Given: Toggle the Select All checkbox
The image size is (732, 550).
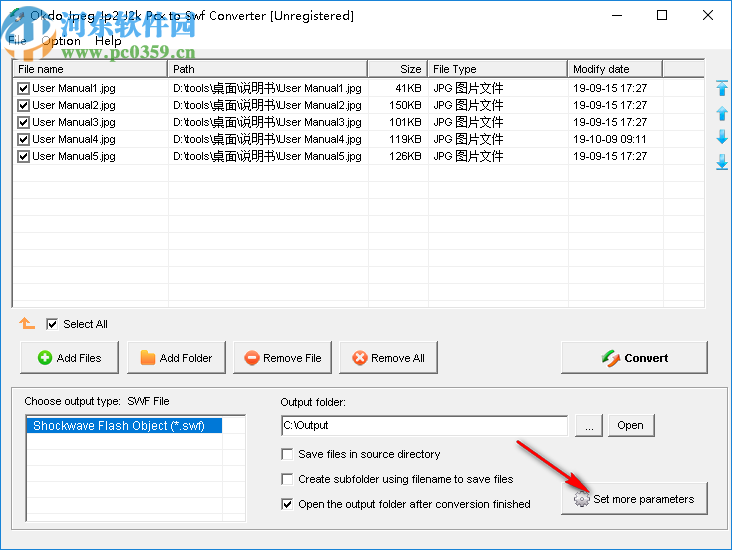Looking at the screenshot, I should click(x=52, y=324).
